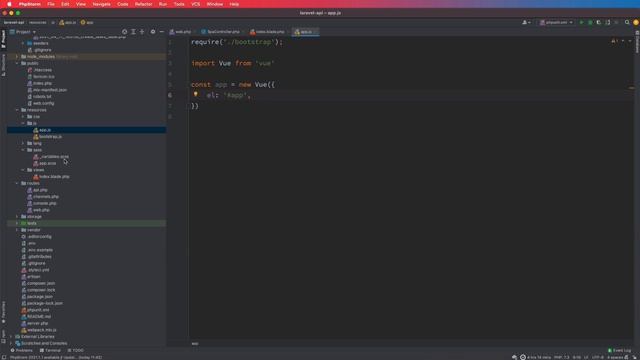Open Search Everywhere magnifier icon

click(627, 22)
